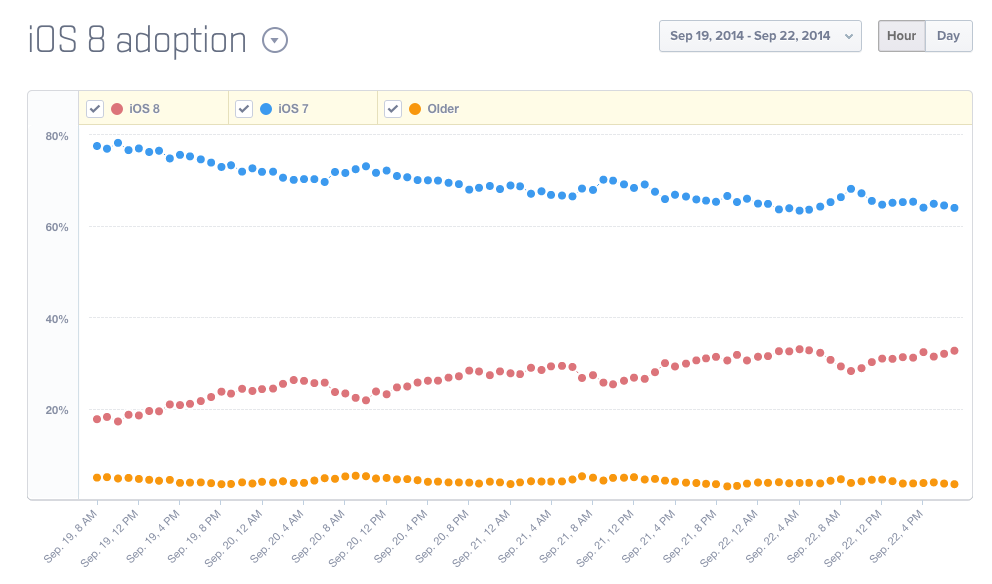This screenshot has height=584, width=992.
Task: Click the orange Older legend dot
Action: click(415, 109)
